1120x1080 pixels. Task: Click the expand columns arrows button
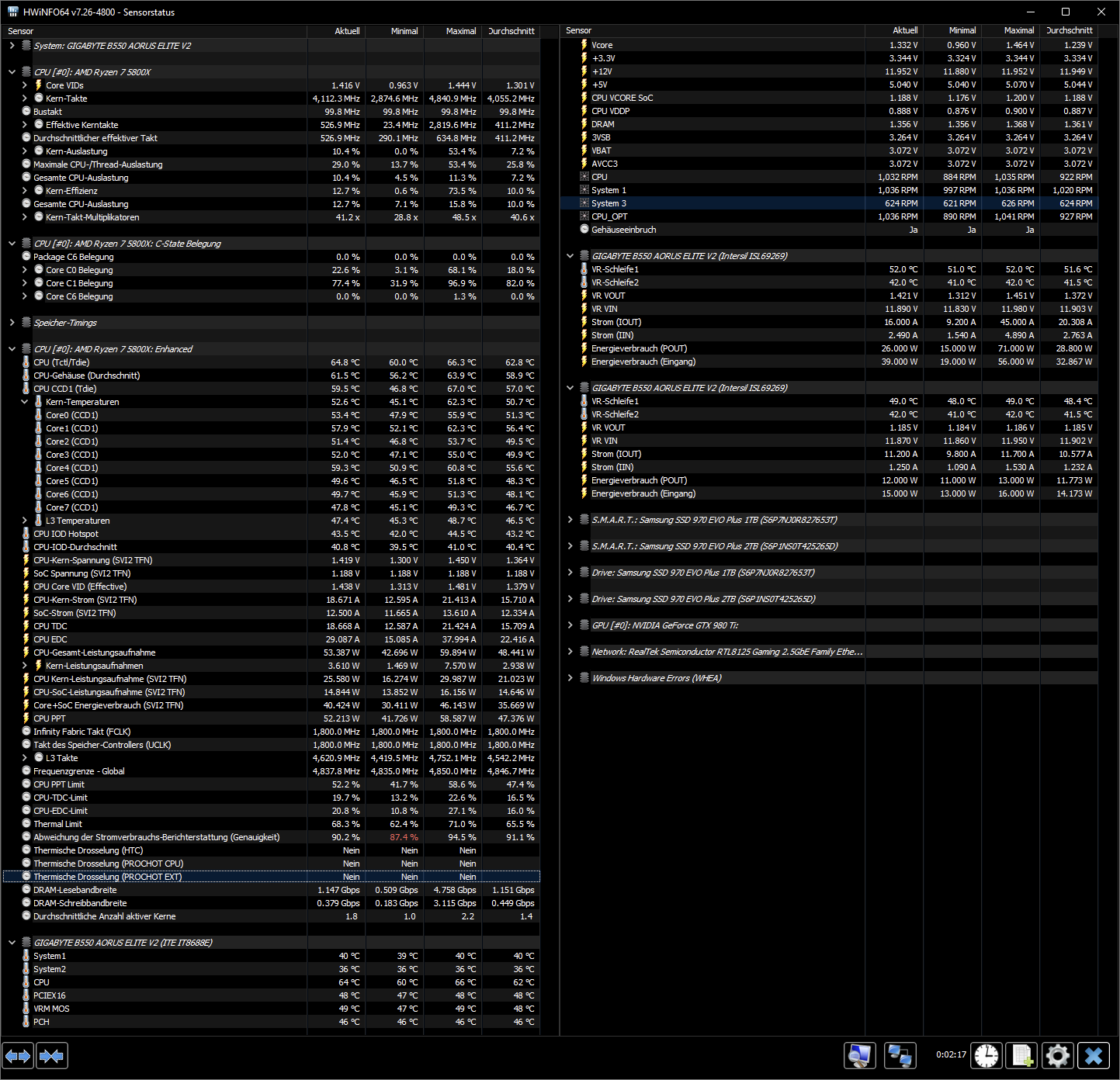click(18, 1056)
